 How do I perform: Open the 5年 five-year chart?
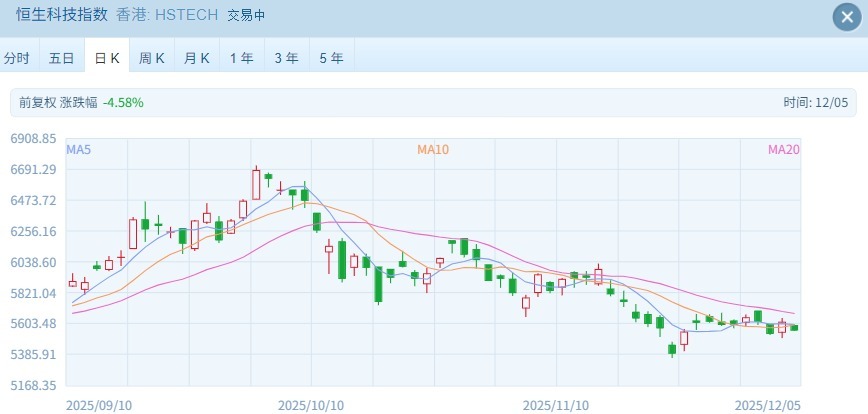pyautogui.click(x=331, y=58)
